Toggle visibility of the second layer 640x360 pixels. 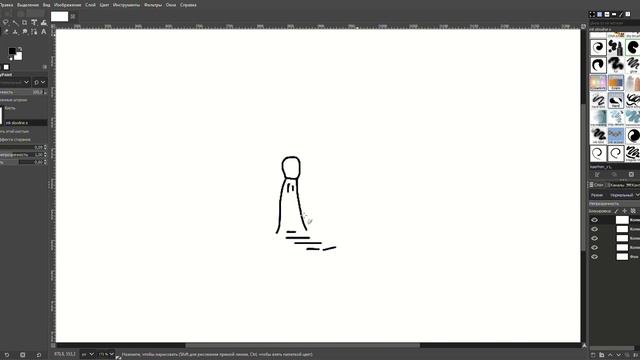coord(594,229)
